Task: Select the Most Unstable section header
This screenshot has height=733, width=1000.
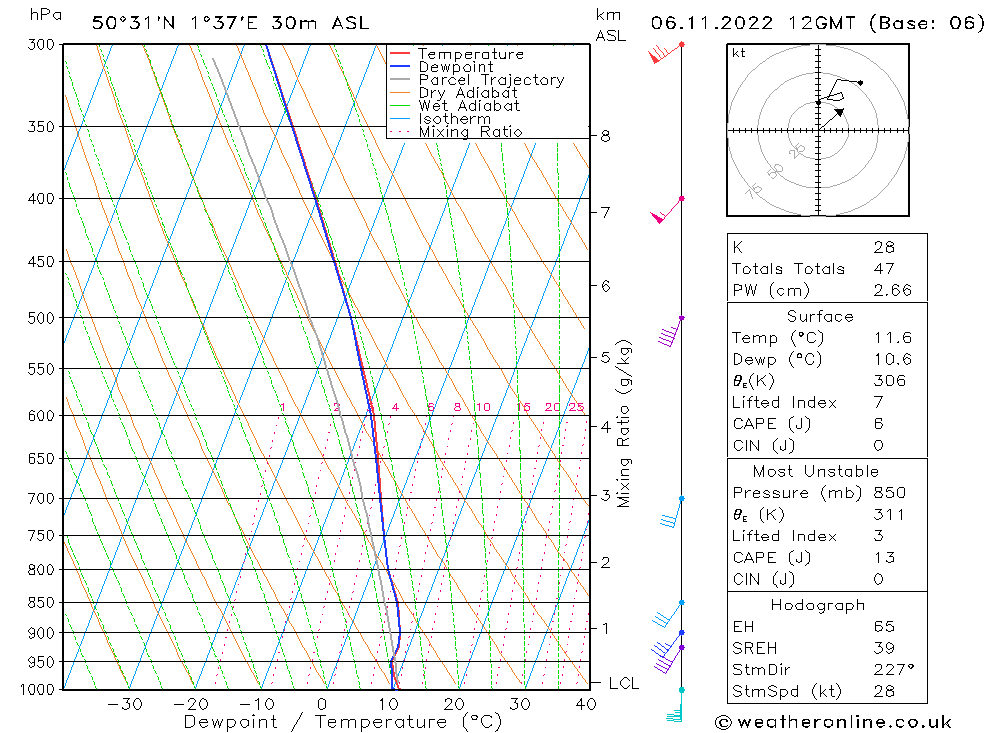Action: pos(818,471)
